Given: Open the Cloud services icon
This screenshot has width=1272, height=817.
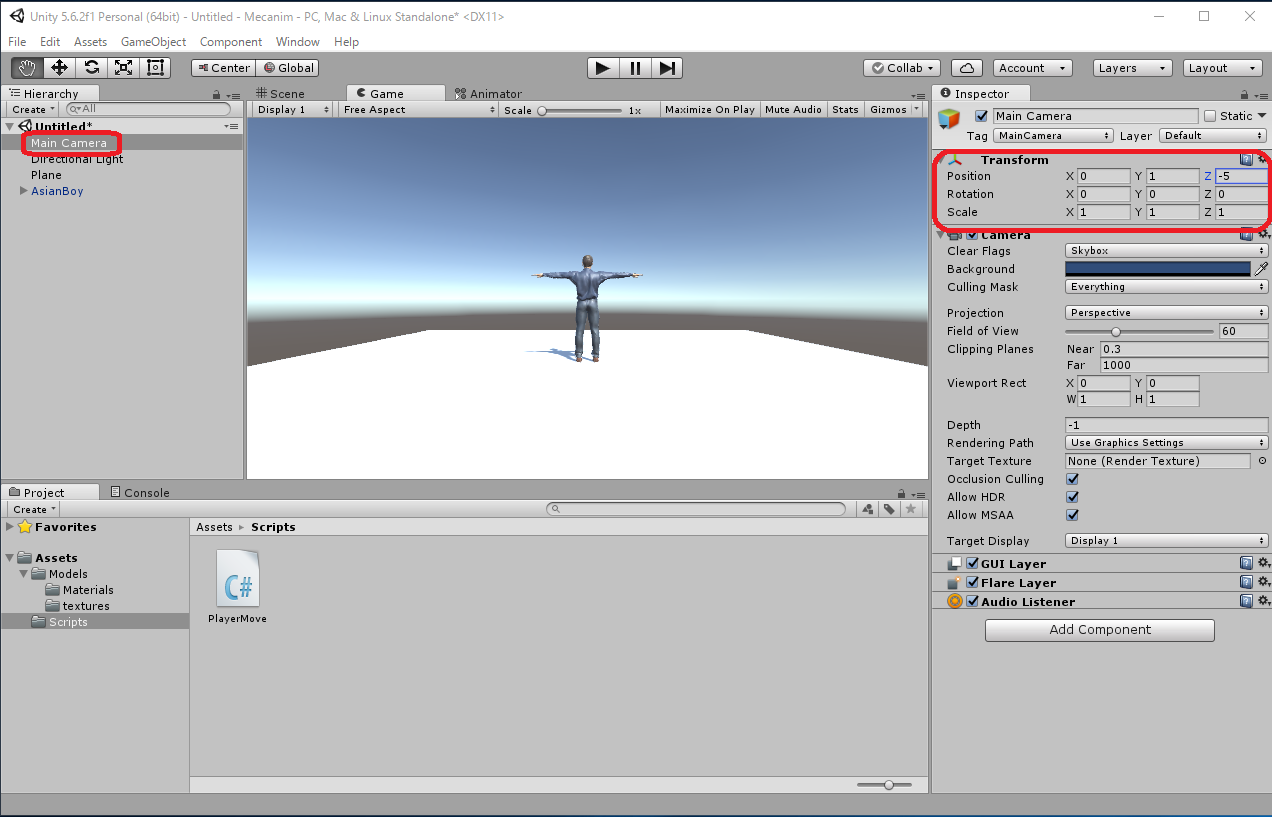Looking at the screenshot, I should point(966,68).
